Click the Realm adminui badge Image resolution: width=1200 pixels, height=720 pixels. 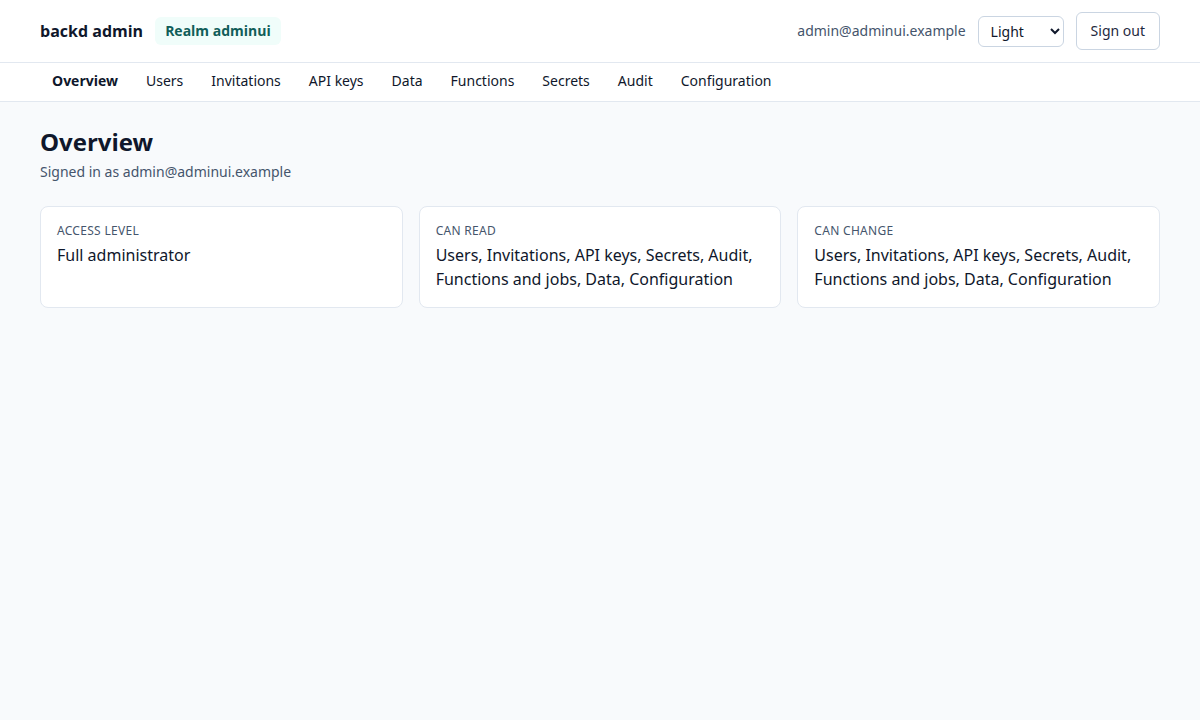(x=218, y=31)
